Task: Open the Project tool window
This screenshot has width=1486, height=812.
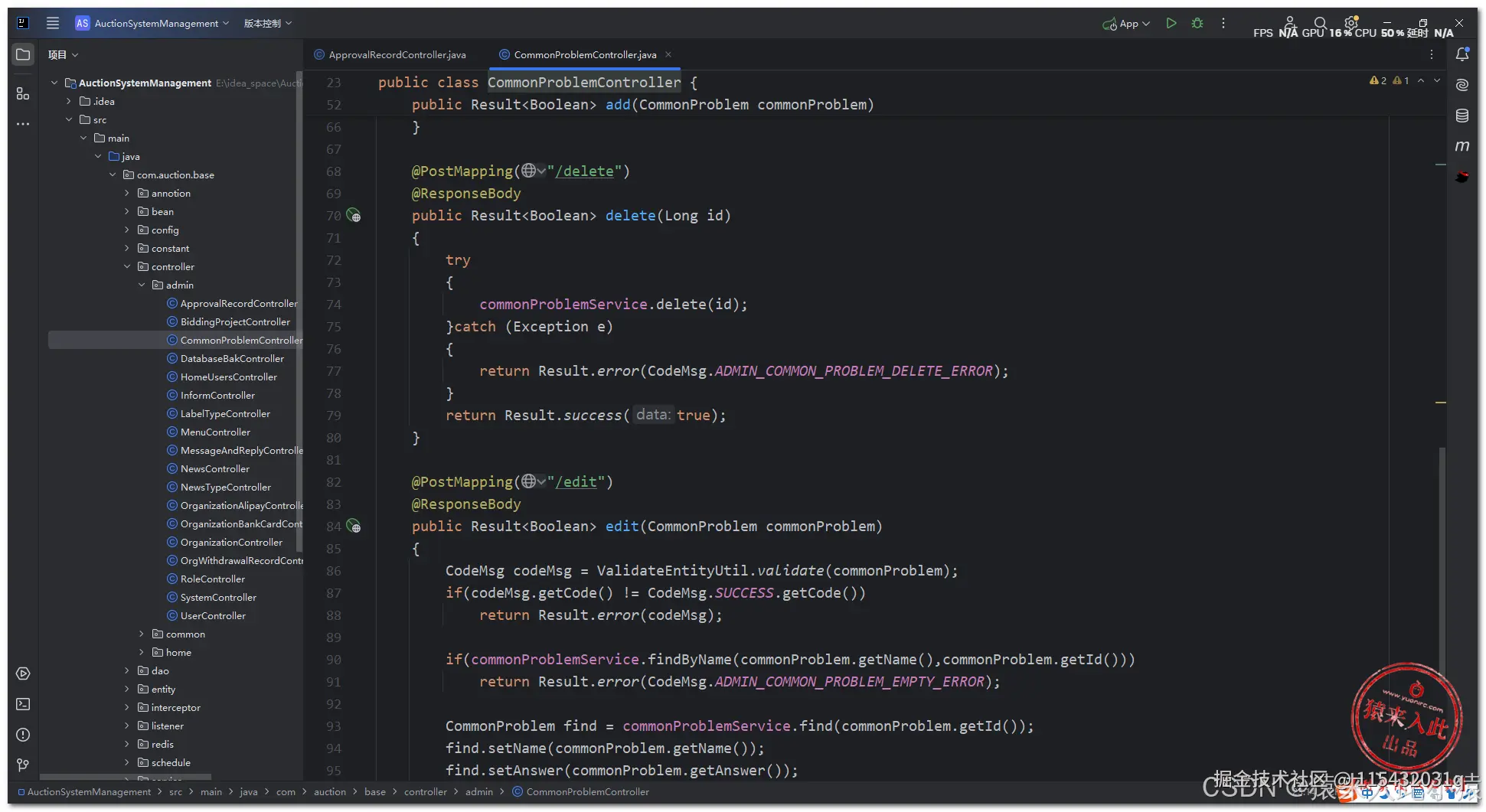Action: [x=23, y=54]
